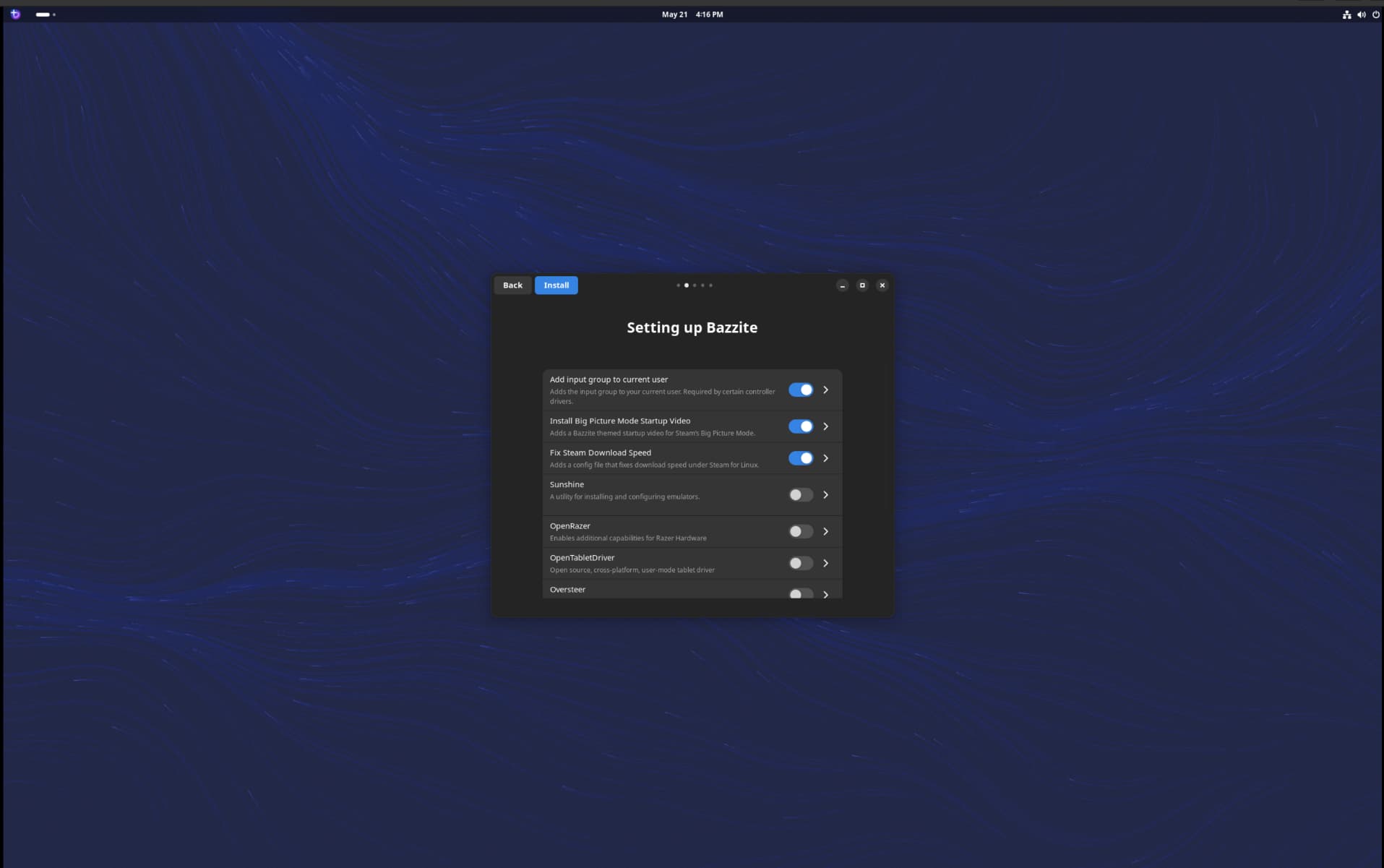The width and height of the screenshot is (1384, 868).
Task: Toggle Add input group to current user switch
Action: click(x=800, y=390)
